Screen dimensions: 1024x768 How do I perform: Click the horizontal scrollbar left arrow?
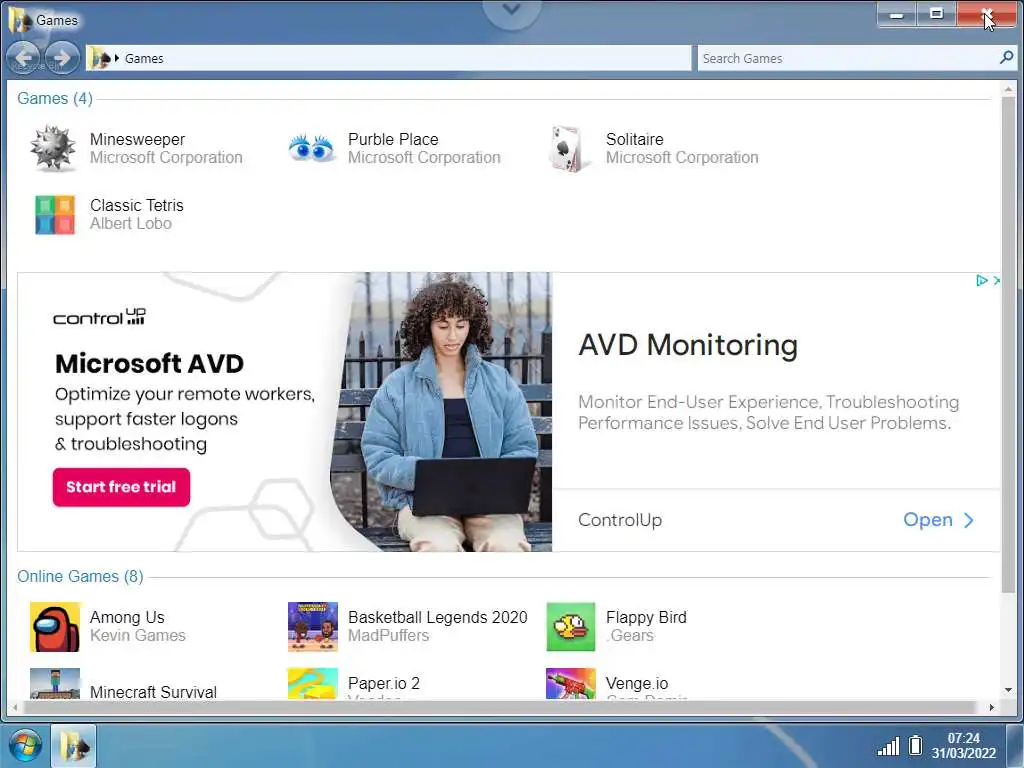click(x=15, y=707)
